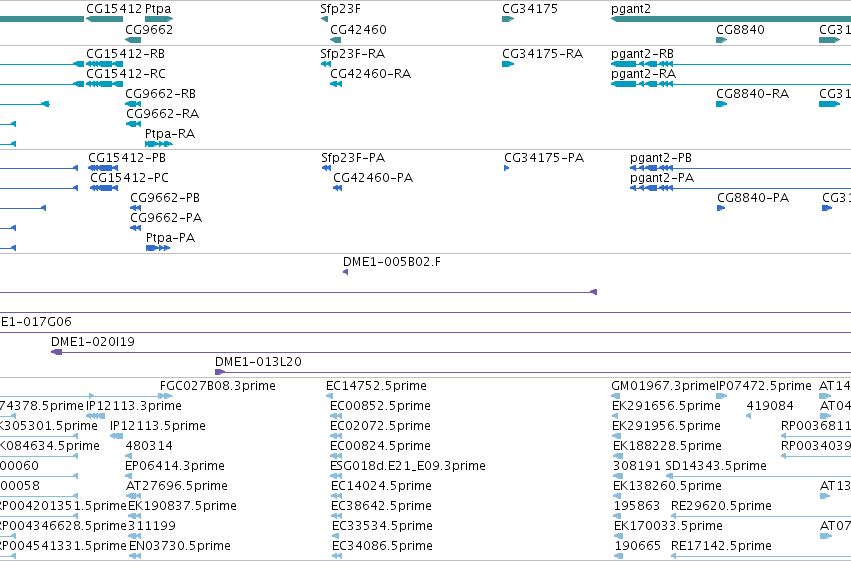Click transcript label CG9662-RA
The image size is (851, 561).
tap(162, 114)
